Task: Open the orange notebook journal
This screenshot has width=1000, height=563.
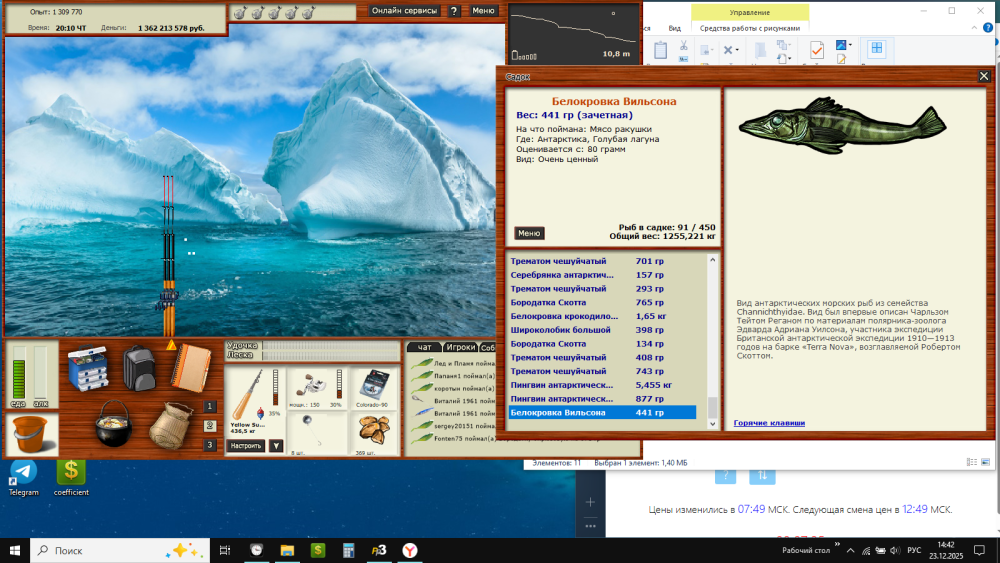Action: pyautogui.click(x=191, y=369)
